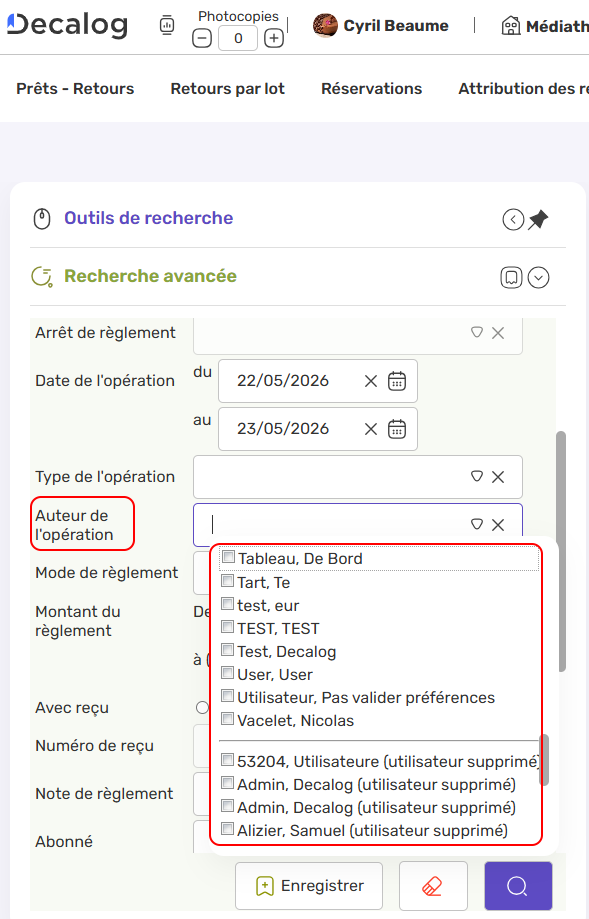Check 53204, Utilisateure (utilisateur supprimé)
The image size is (589, 919).
(227, 760)
